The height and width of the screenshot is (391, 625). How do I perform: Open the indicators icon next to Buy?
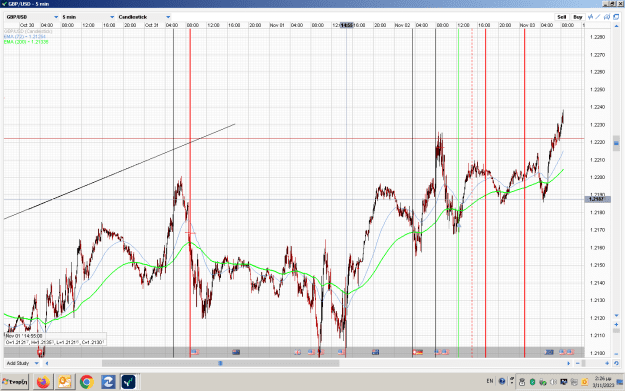(x=591, y=17)
